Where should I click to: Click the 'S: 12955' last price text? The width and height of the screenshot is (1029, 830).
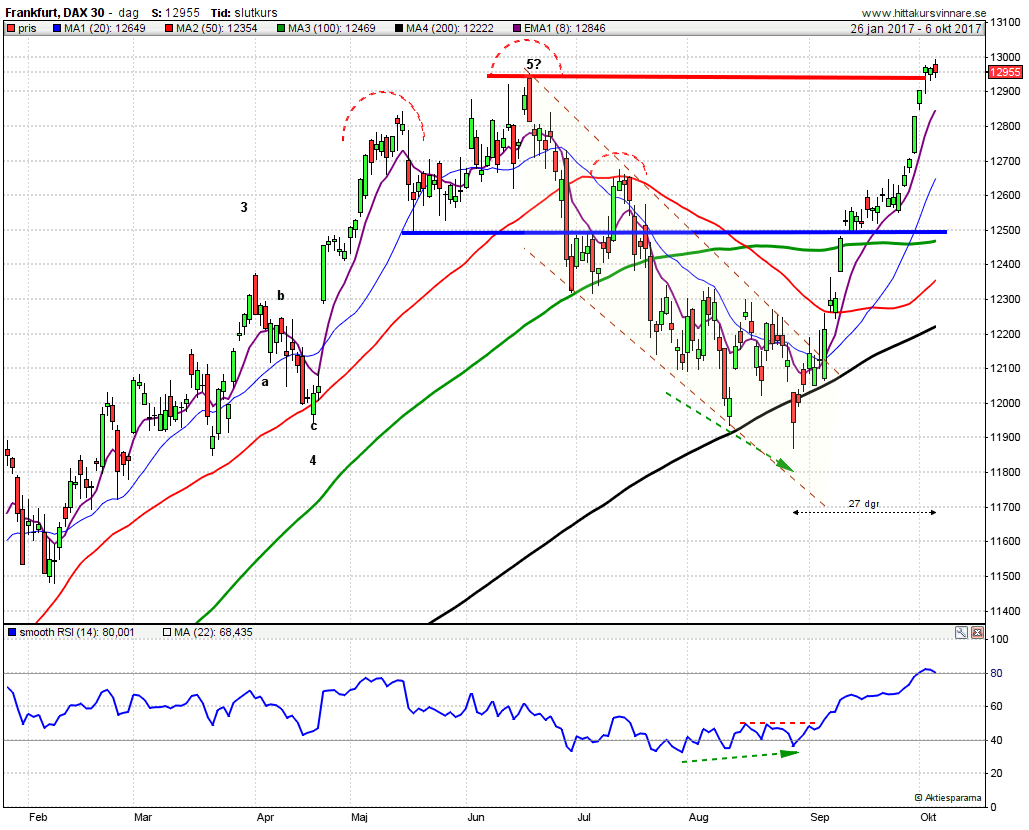[x=175, y=12]
